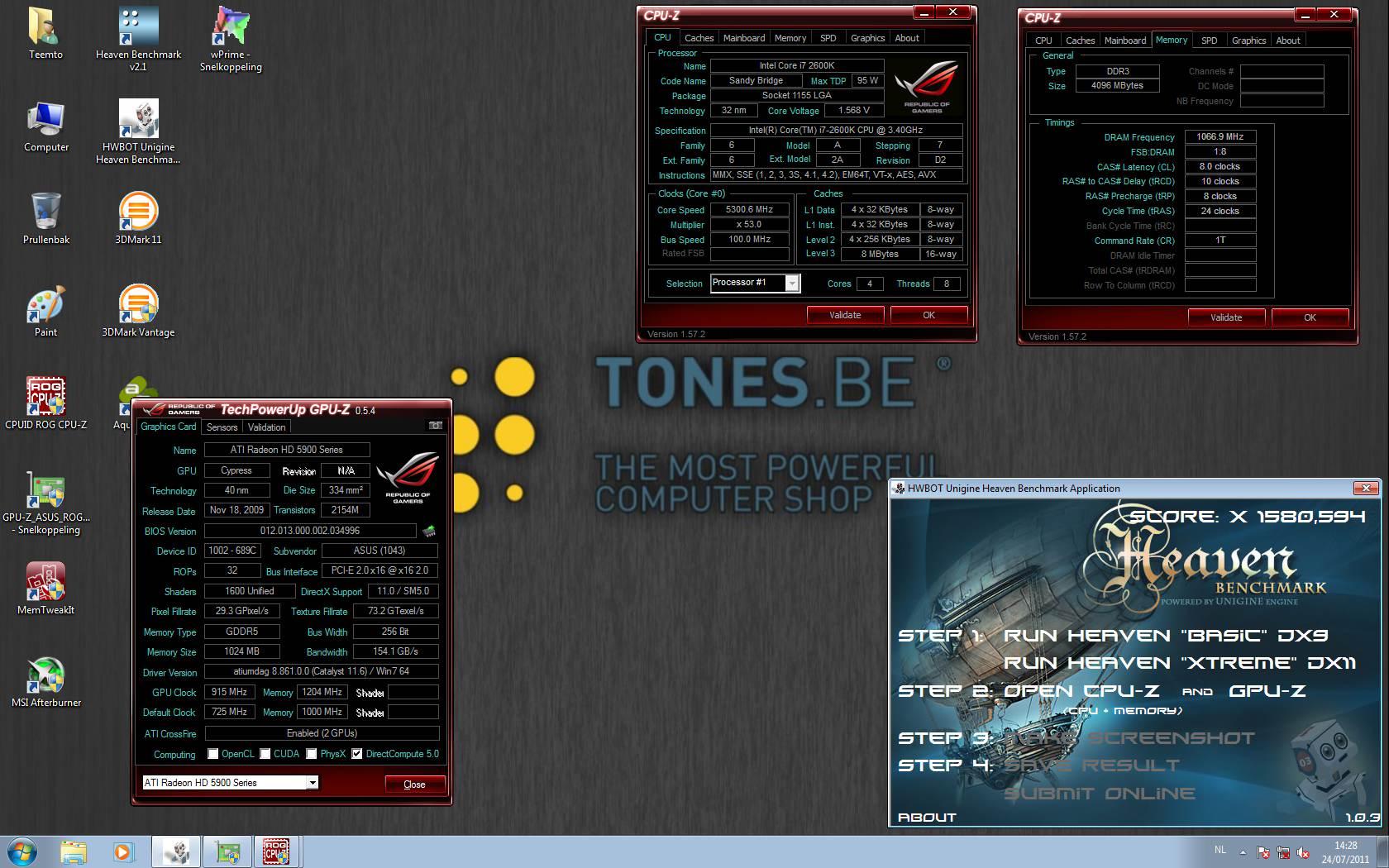Click Run Heaven "Basic" DX9 in HWBOT
Viewport: 1389px width, 868px height.
coord(1165,636)
